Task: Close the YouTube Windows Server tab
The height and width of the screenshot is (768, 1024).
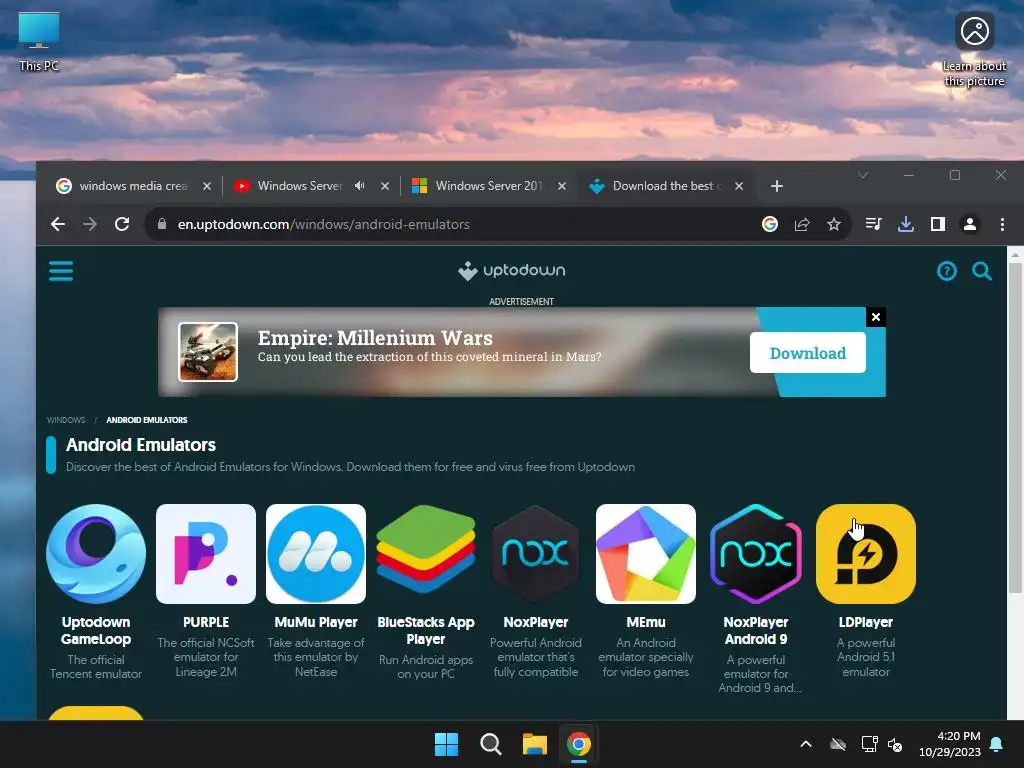Action: (385, 186)
